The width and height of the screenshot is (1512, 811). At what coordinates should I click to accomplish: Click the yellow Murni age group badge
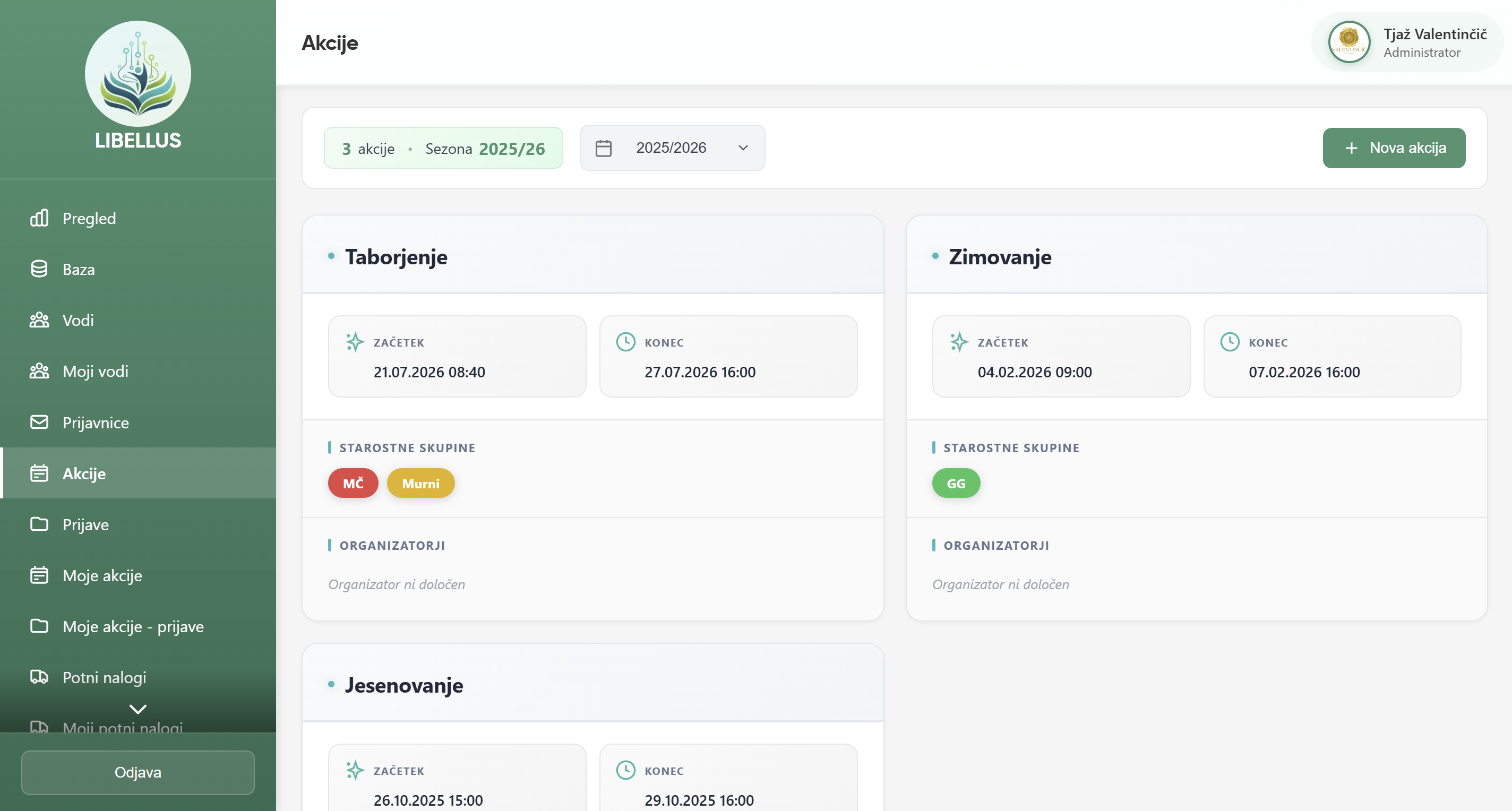(420, 483)
